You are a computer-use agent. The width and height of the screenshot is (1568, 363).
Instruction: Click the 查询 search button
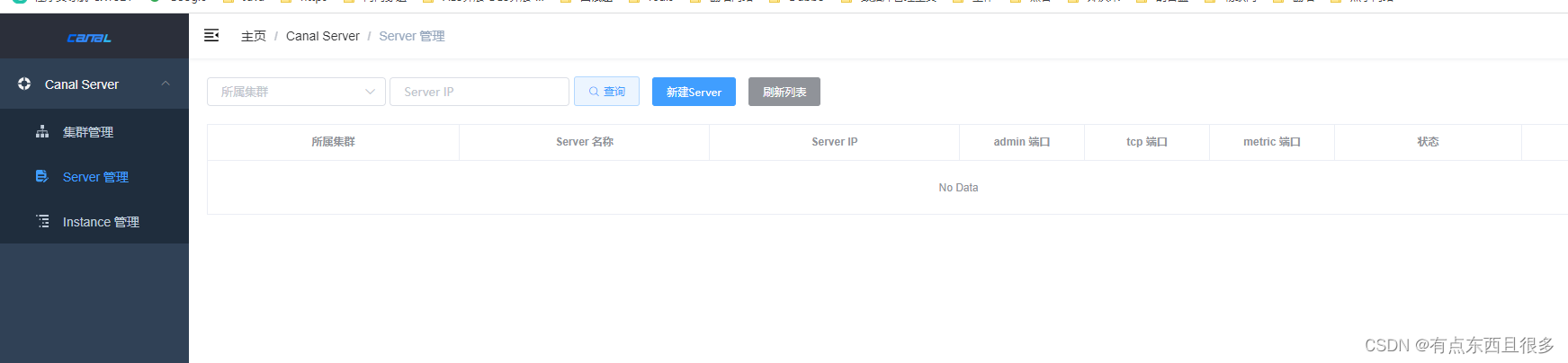pos(606,92)
